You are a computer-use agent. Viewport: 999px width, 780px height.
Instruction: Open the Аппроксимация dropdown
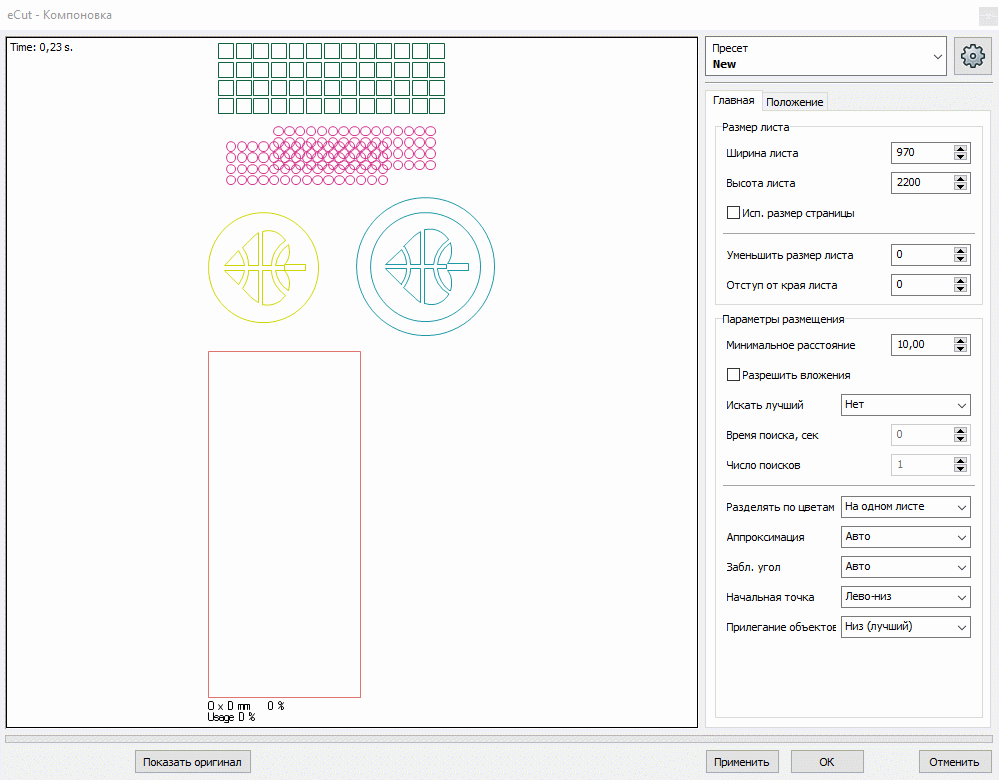905,537
